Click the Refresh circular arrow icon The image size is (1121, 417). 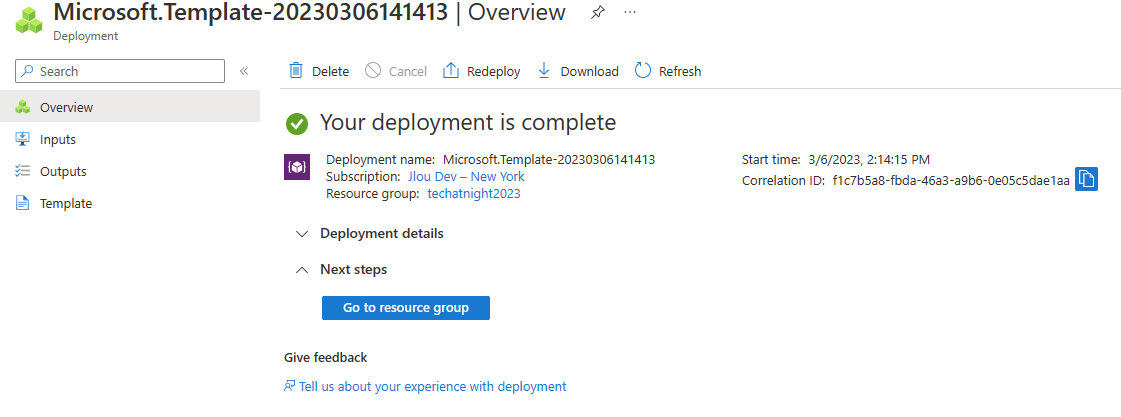(643, 71)
